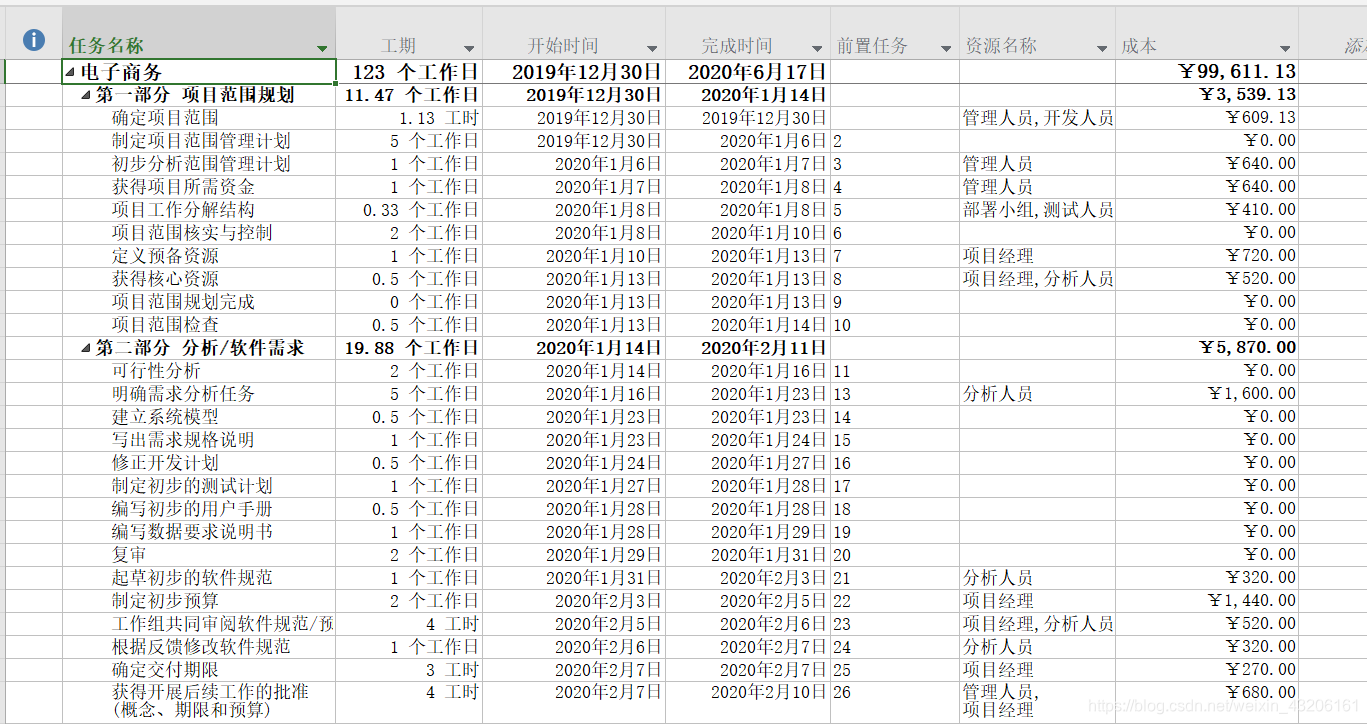
Task: Select the 根据反馈修改软件规范 task
Action: (x=201, y=647)
